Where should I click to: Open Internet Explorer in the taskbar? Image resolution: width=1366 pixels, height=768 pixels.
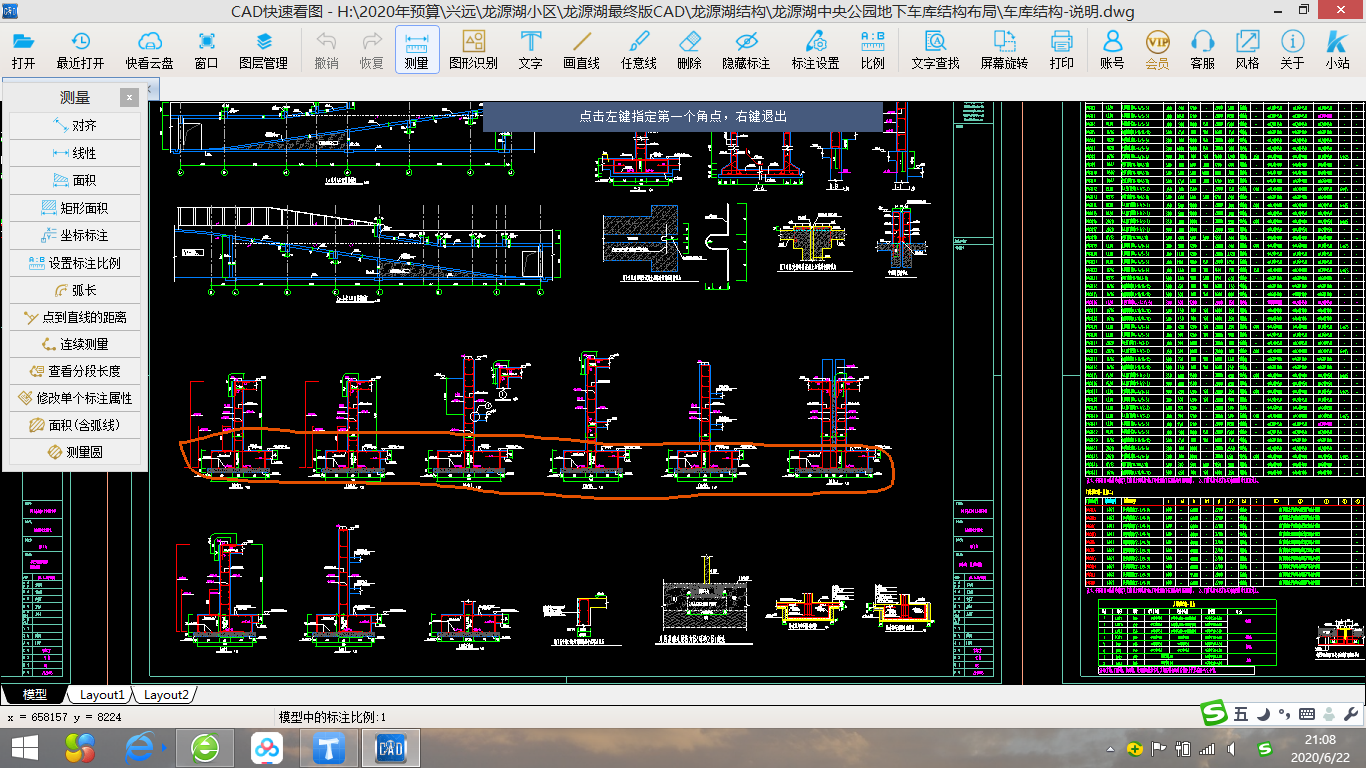click(x=143, y=748)
